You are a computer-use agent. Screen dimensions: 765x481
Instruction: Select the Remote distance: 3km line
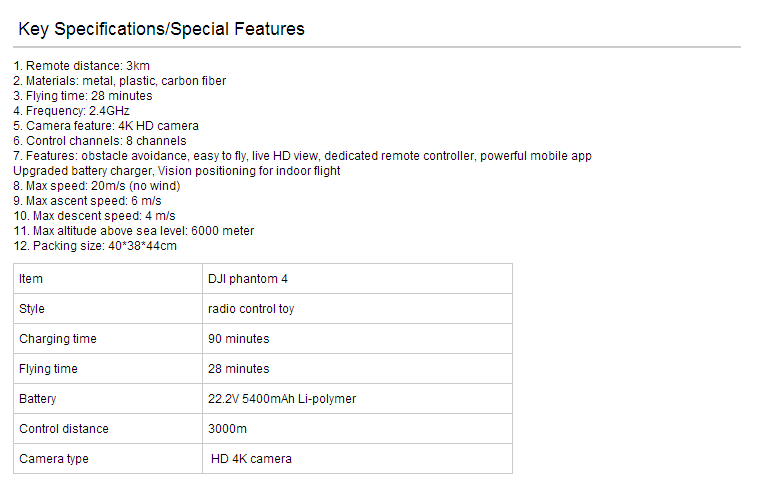click(81, 66)
